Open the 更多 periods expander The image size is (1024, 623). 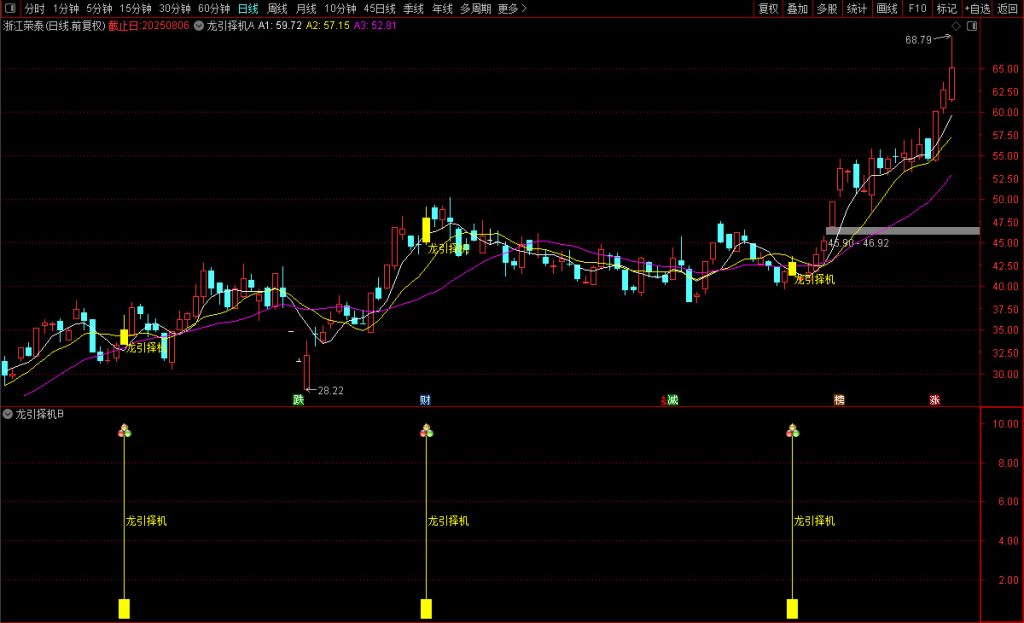point(512,9)
